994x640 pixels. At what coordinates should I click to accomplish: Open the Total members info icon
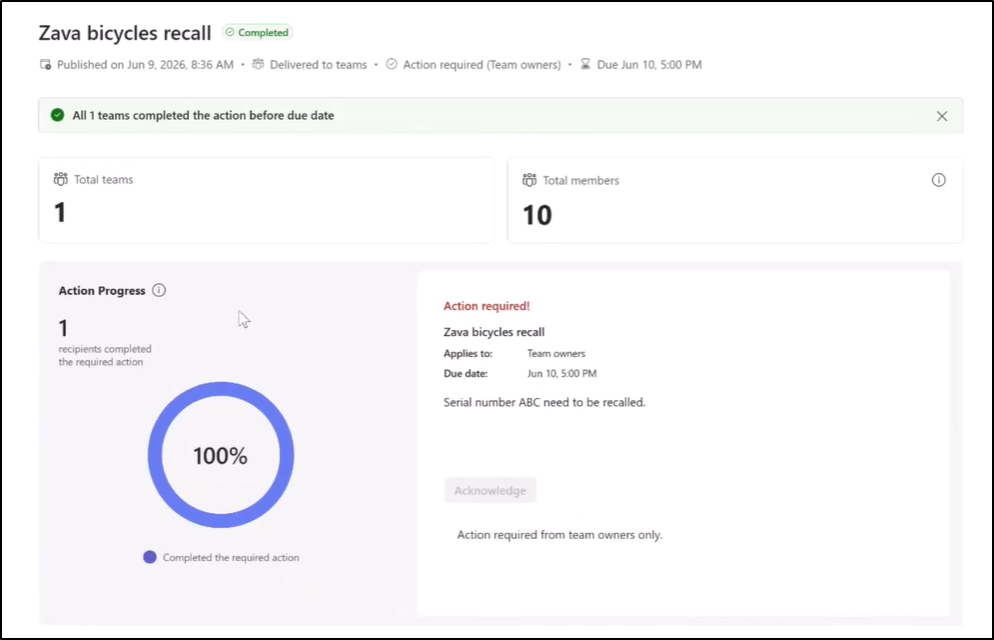938,180
